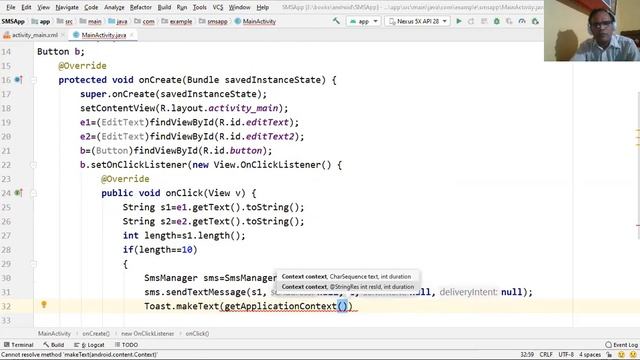Viewport: 640px width, 360px height.
Task: Open the Run menu
Action: coord(182,7)
